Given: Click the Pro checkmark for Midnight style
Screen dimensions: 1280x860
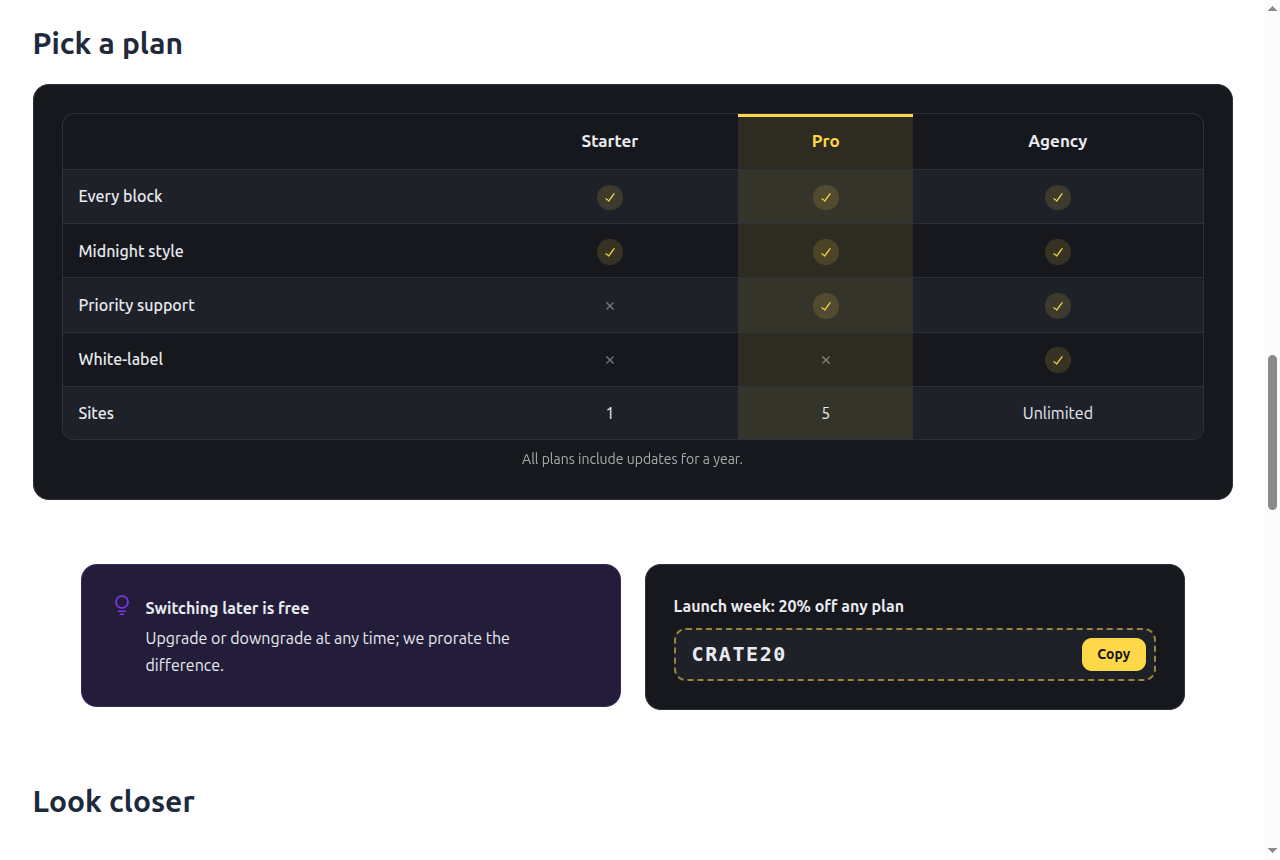Looking at the screenshot, I should [825, 251].
